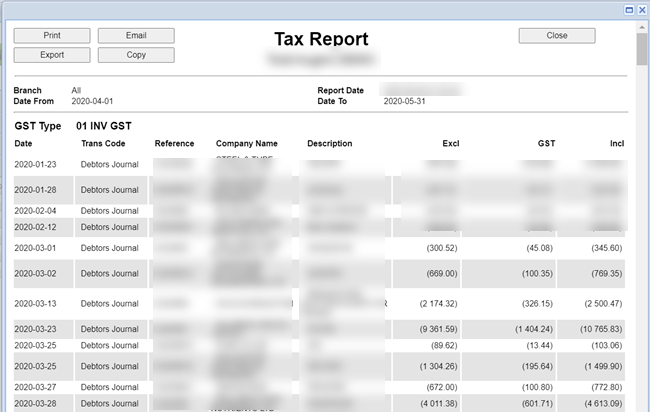
Task: Click the window X close icon
Action: click(x=641, y=9)
